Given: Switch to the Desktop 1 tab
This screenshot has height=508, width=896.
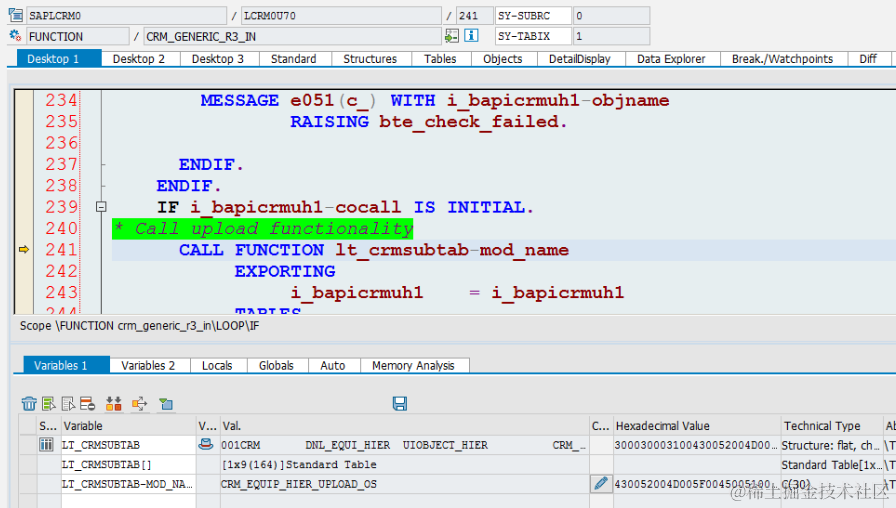Looking at the screenshot, I should (59, 59).
